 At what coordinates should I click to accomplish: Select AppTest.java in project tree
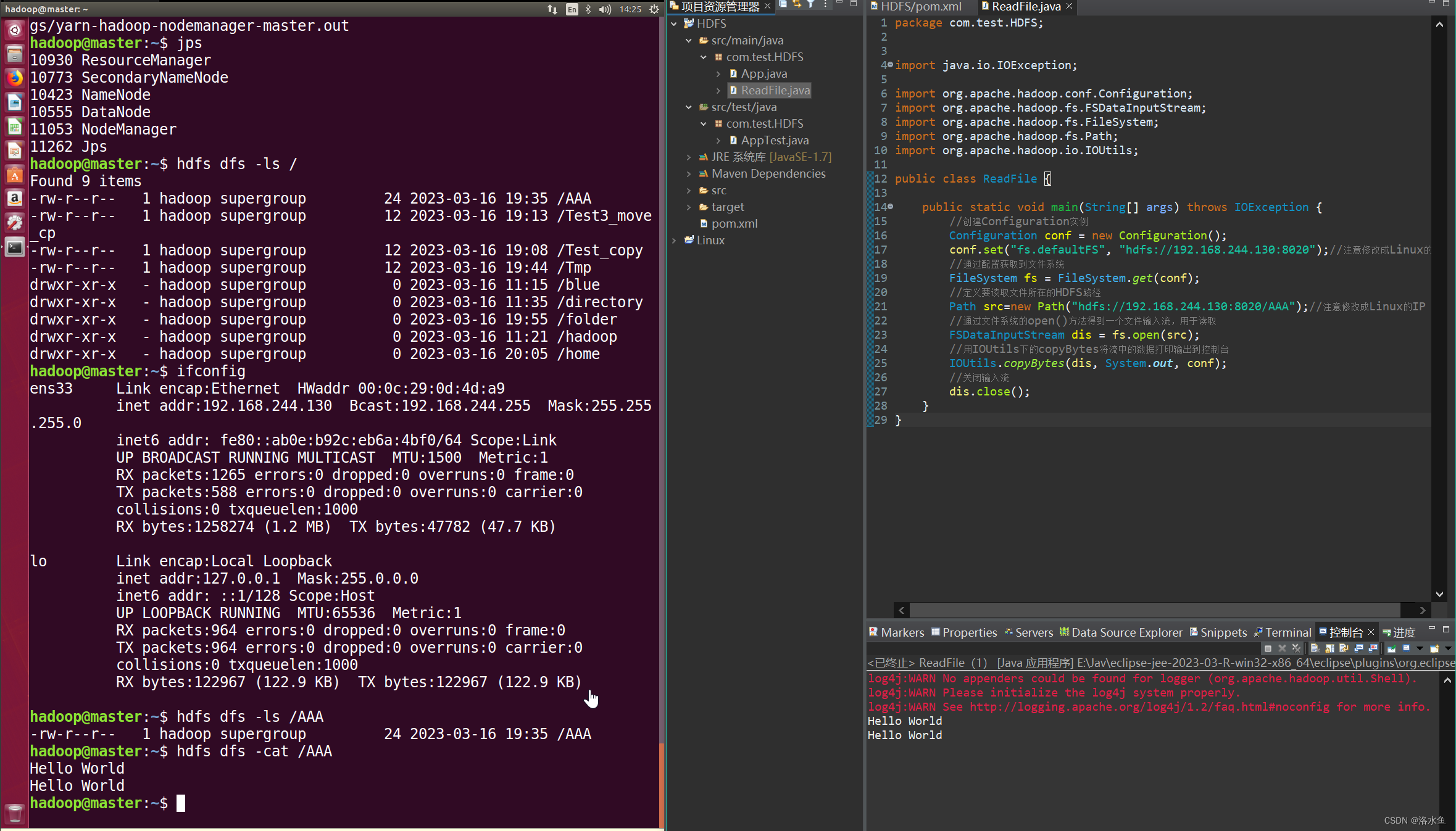(769, 140)
